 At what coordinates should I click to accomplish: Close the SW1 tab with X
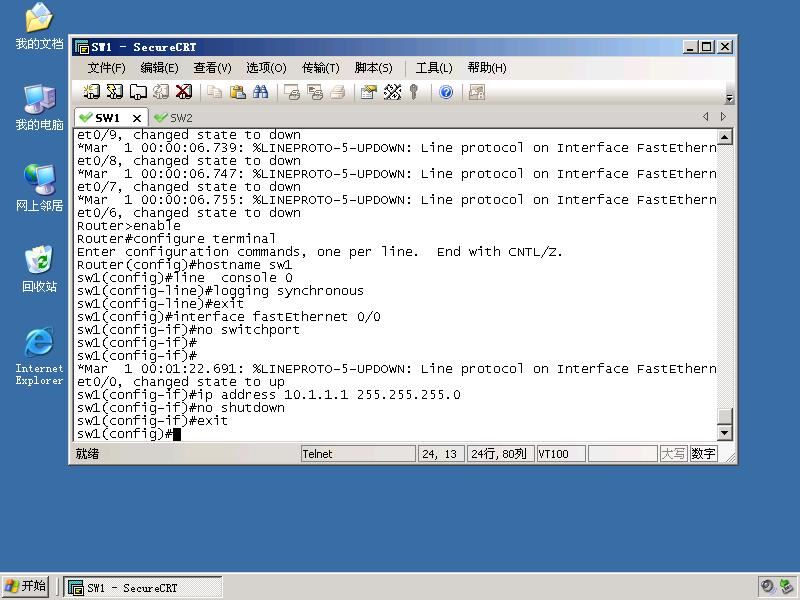tap(137, 118)
